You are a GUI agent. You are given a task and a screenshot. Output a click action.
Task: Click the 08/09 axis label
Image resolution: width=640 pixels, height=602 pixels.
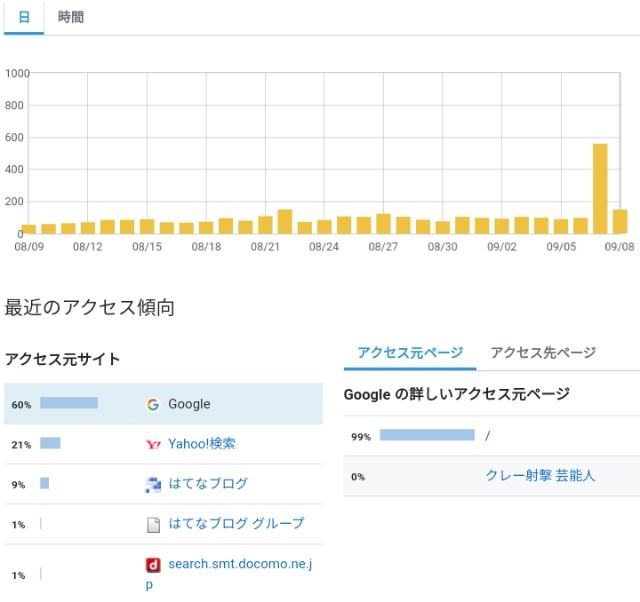click(x=29, y=247)
